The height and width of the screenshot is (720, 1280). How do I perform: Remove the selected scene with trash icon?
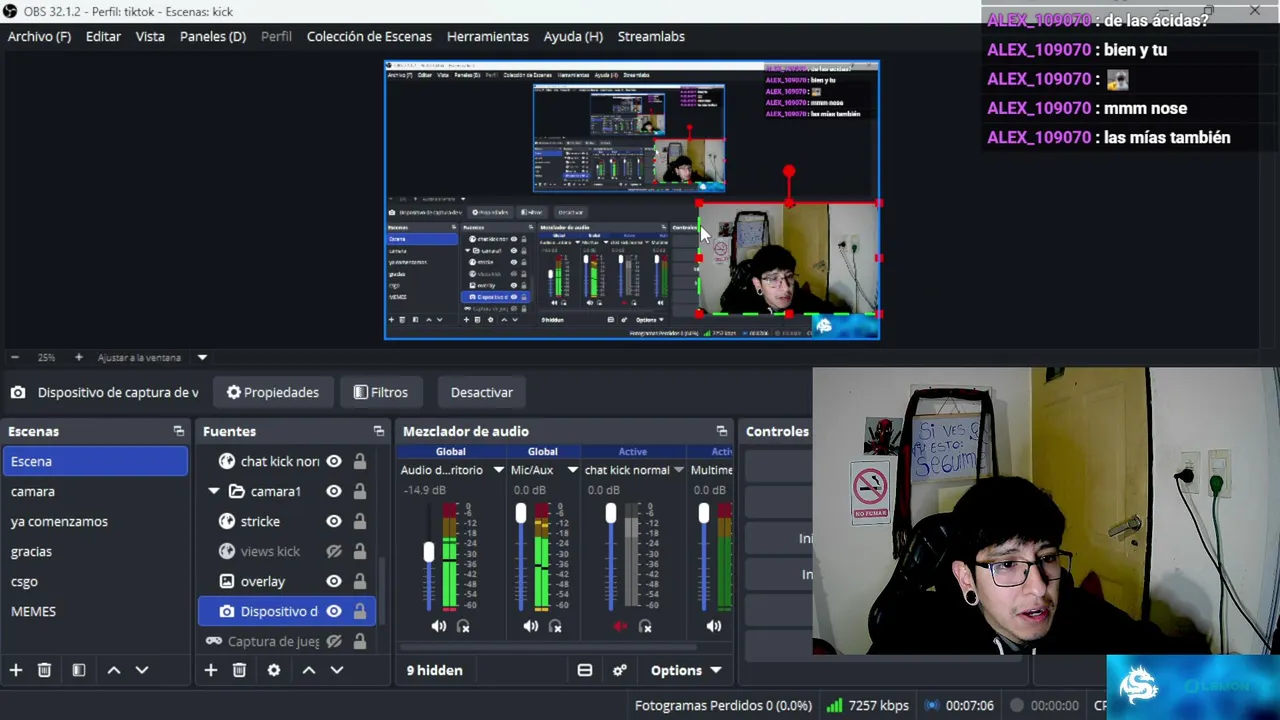[44, 670]
